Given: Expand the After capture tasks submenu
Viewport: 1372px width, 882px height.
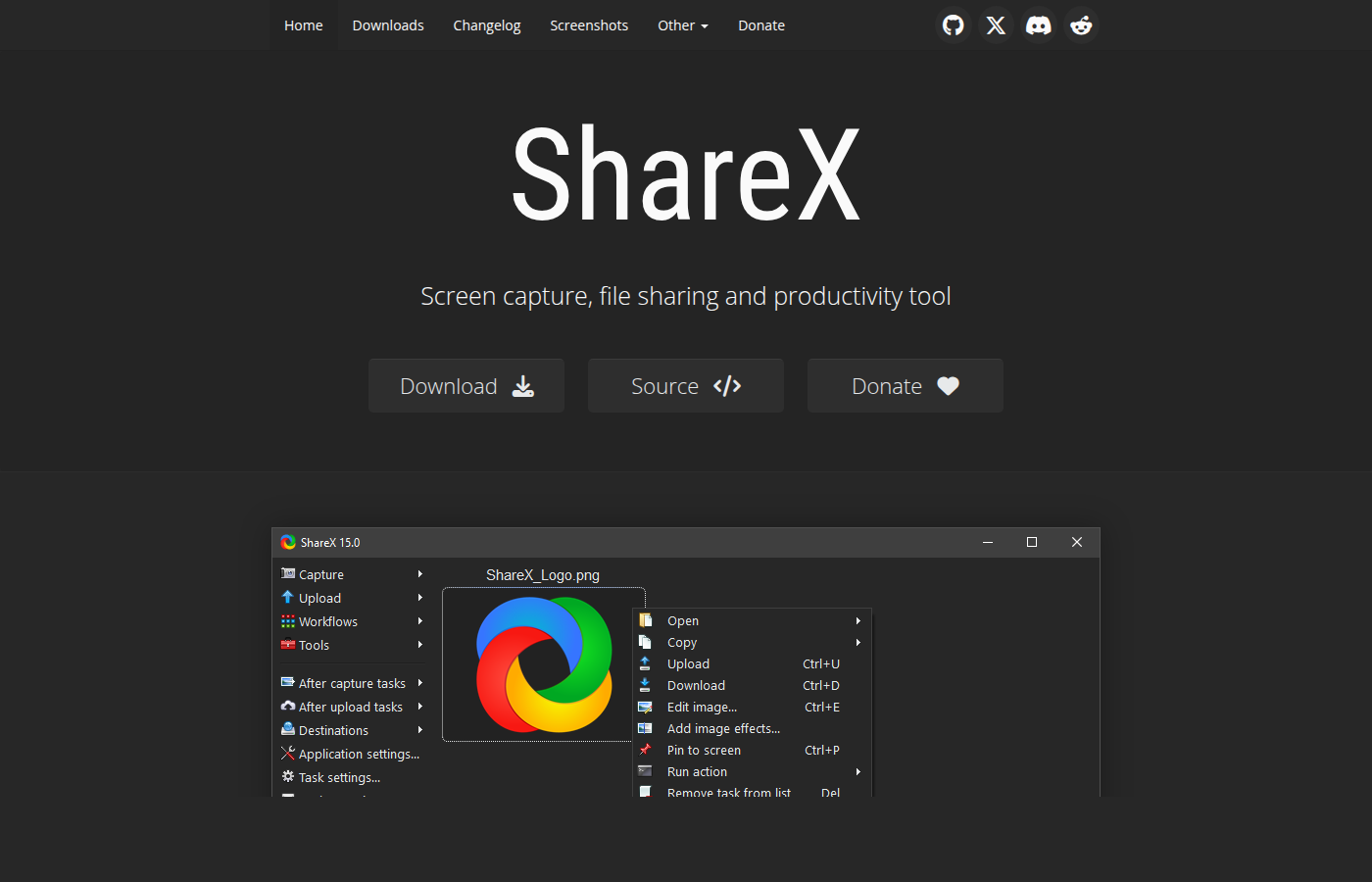Looking at the screenshot, I should (419, 682).
